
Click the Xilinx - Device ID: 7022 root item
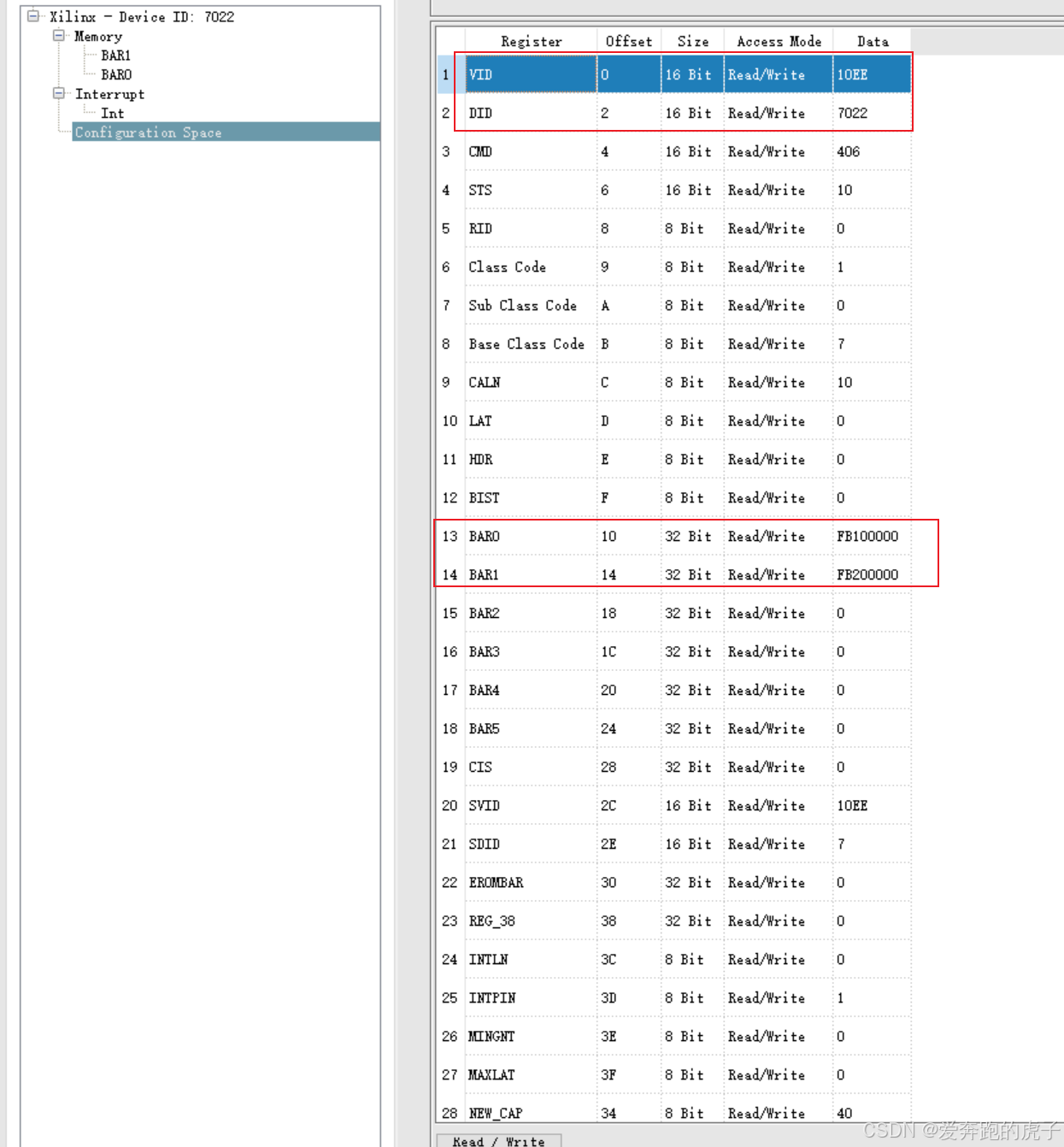point(141,17)
